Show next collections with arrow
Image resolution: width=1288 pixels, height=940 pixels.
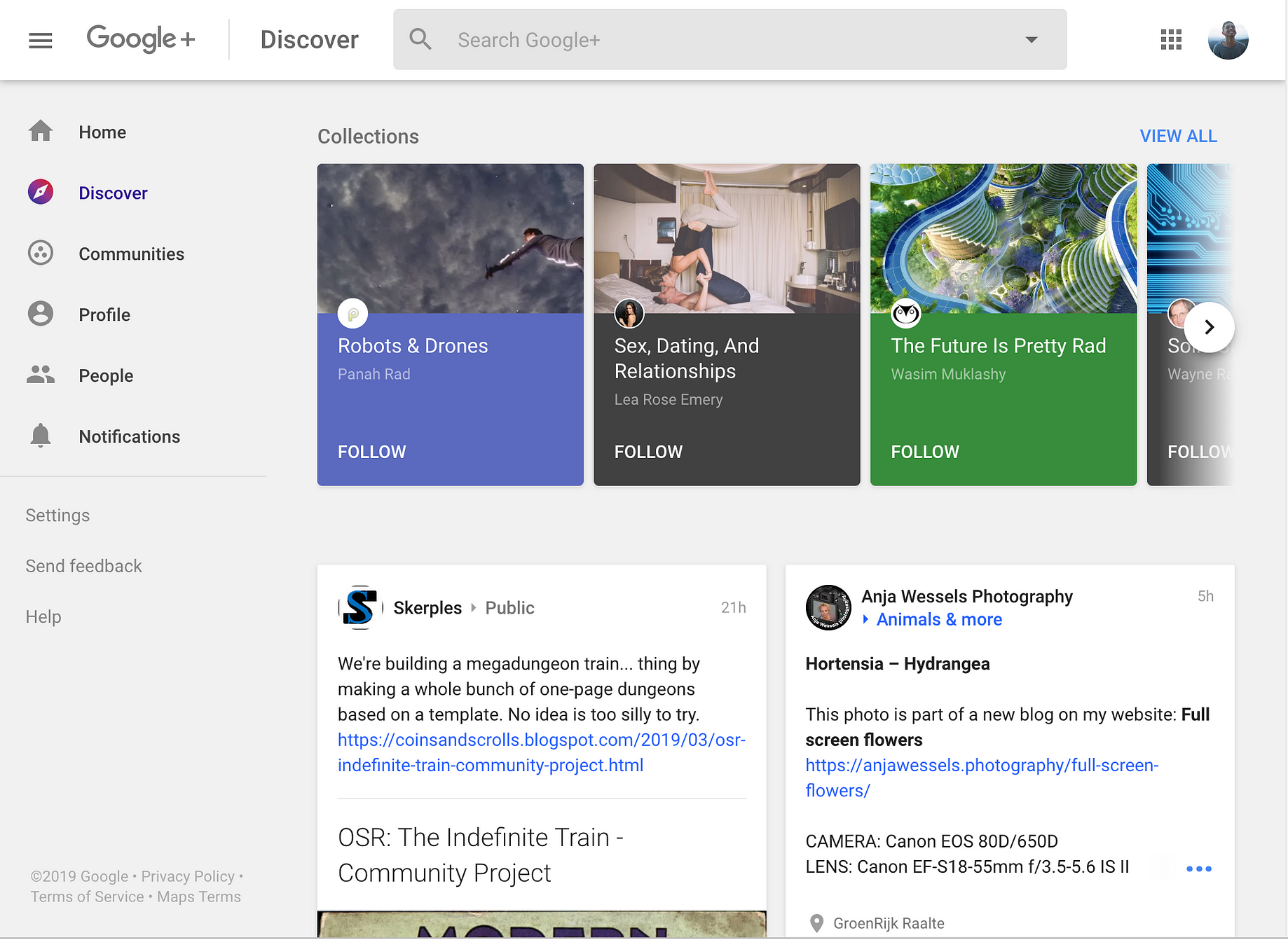(1210, 327)
